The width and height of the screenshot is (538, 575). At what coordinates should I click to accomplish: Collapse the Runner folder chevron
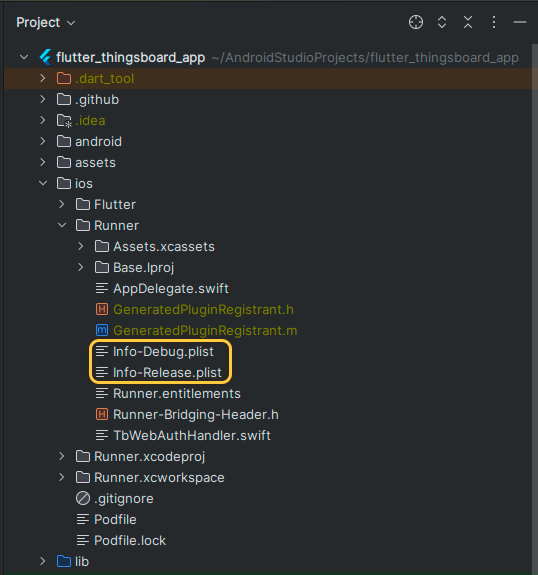click(x=62, y=225)
